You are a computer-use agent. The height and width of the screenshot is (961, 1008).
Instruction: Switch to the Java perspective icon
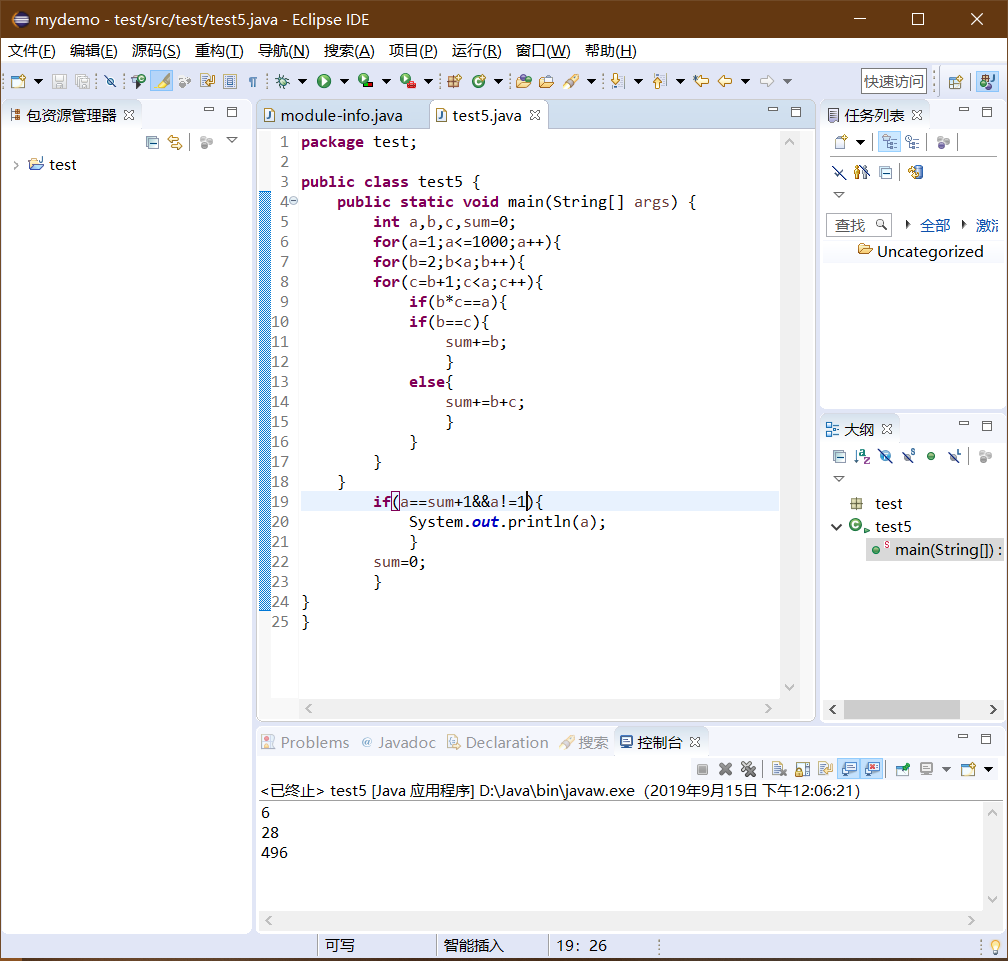click(987, 82)
